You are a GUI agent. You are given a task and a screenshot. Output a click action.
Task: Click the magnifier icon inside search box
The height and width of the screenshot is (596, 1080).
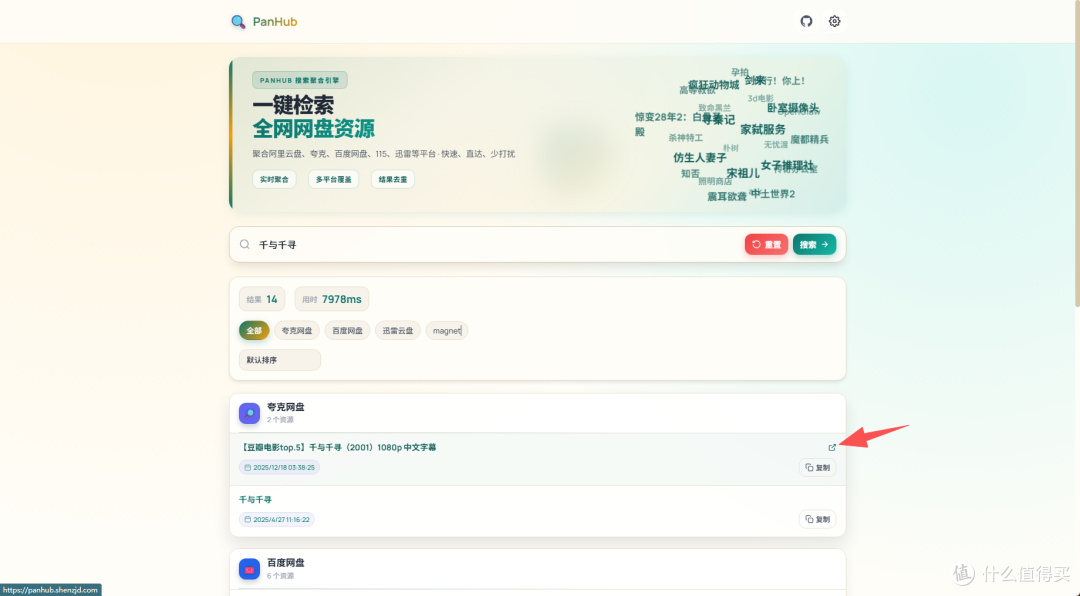[245, 245]
